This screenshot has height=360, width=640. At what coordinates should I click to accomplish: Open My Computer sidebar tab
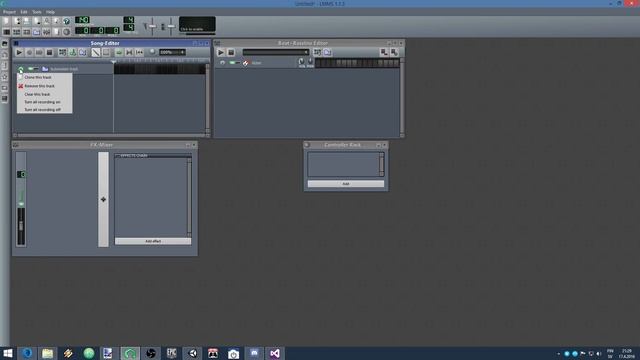[4, 99]
